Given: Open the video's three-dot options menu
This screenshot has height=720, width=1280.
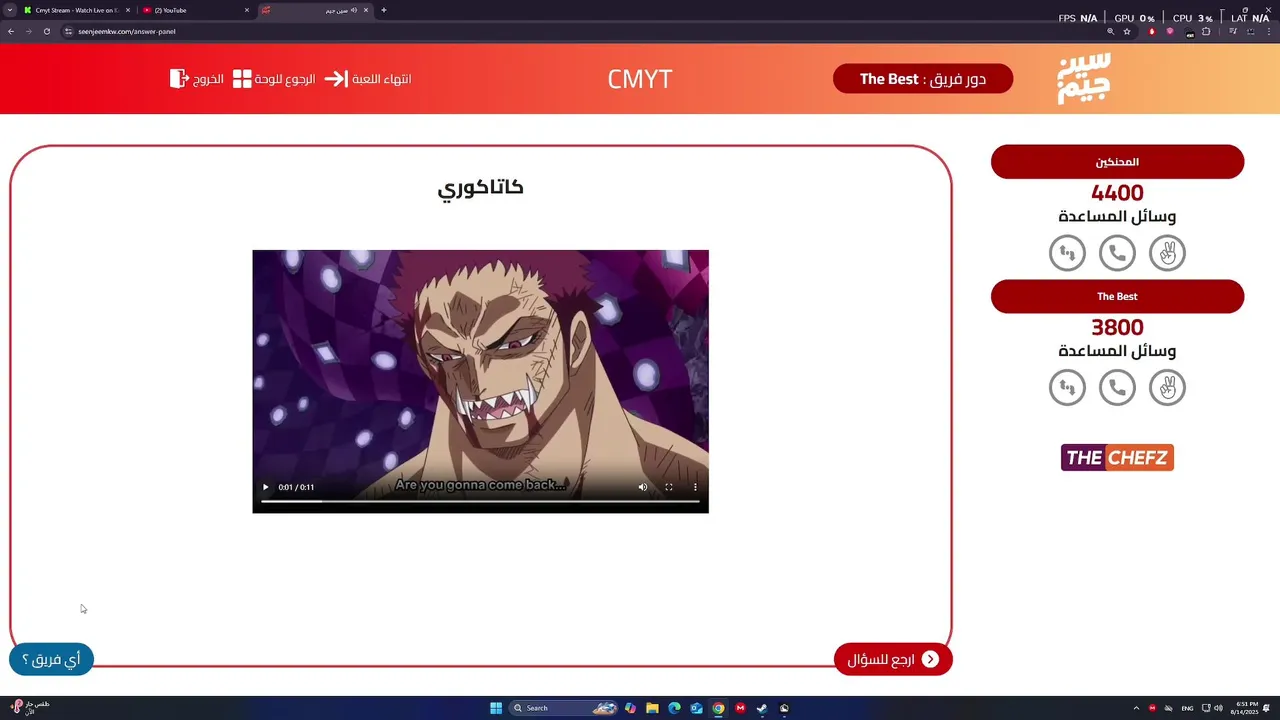Looking at the screenshot, I should pos(695,487).
